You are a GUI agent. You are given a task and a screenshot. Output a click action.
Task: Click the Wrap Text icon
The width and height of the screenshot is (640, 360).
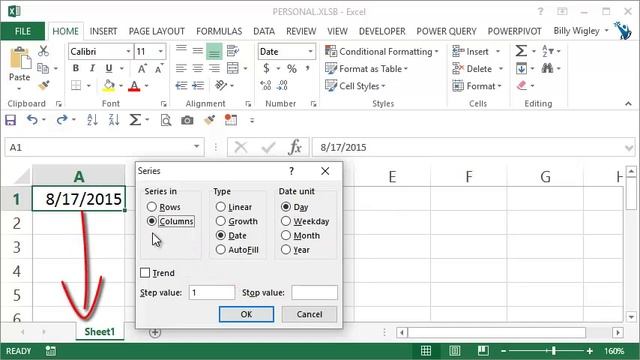pos(233,51)
